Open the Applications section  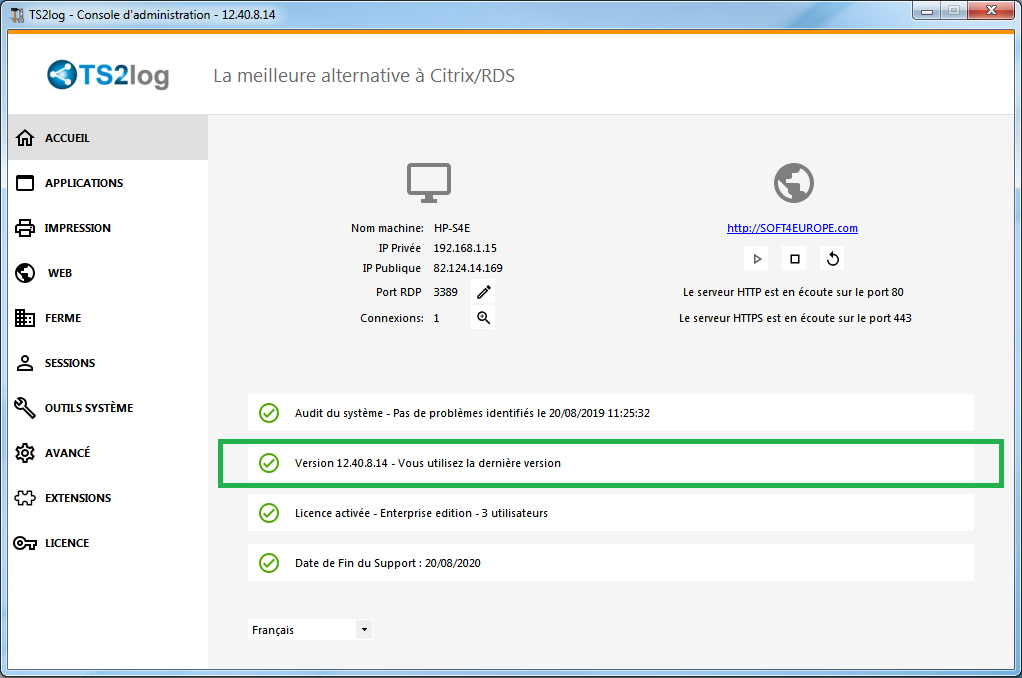point(108,183)
